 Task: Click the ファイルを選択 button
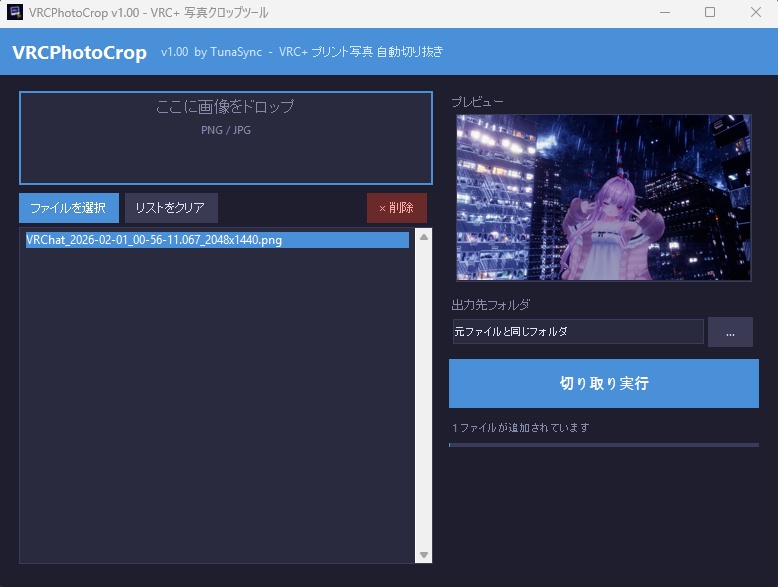tap(69, 207)
